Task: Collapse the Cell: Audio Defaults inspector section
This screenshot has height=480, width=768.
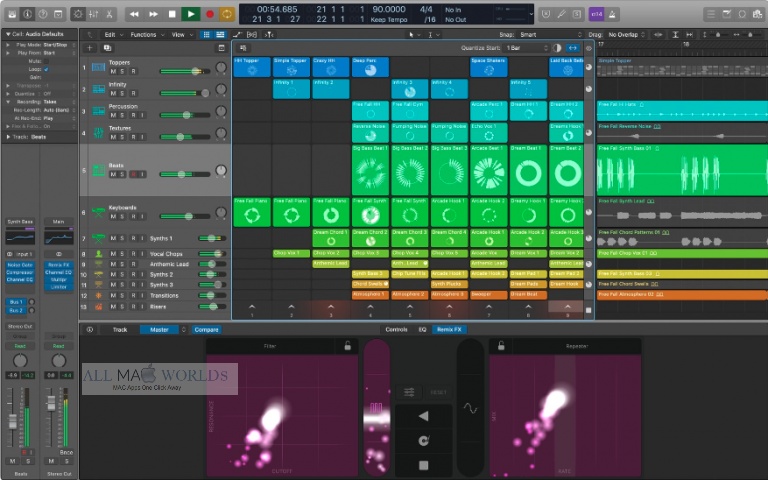Action: pos(8,34)
